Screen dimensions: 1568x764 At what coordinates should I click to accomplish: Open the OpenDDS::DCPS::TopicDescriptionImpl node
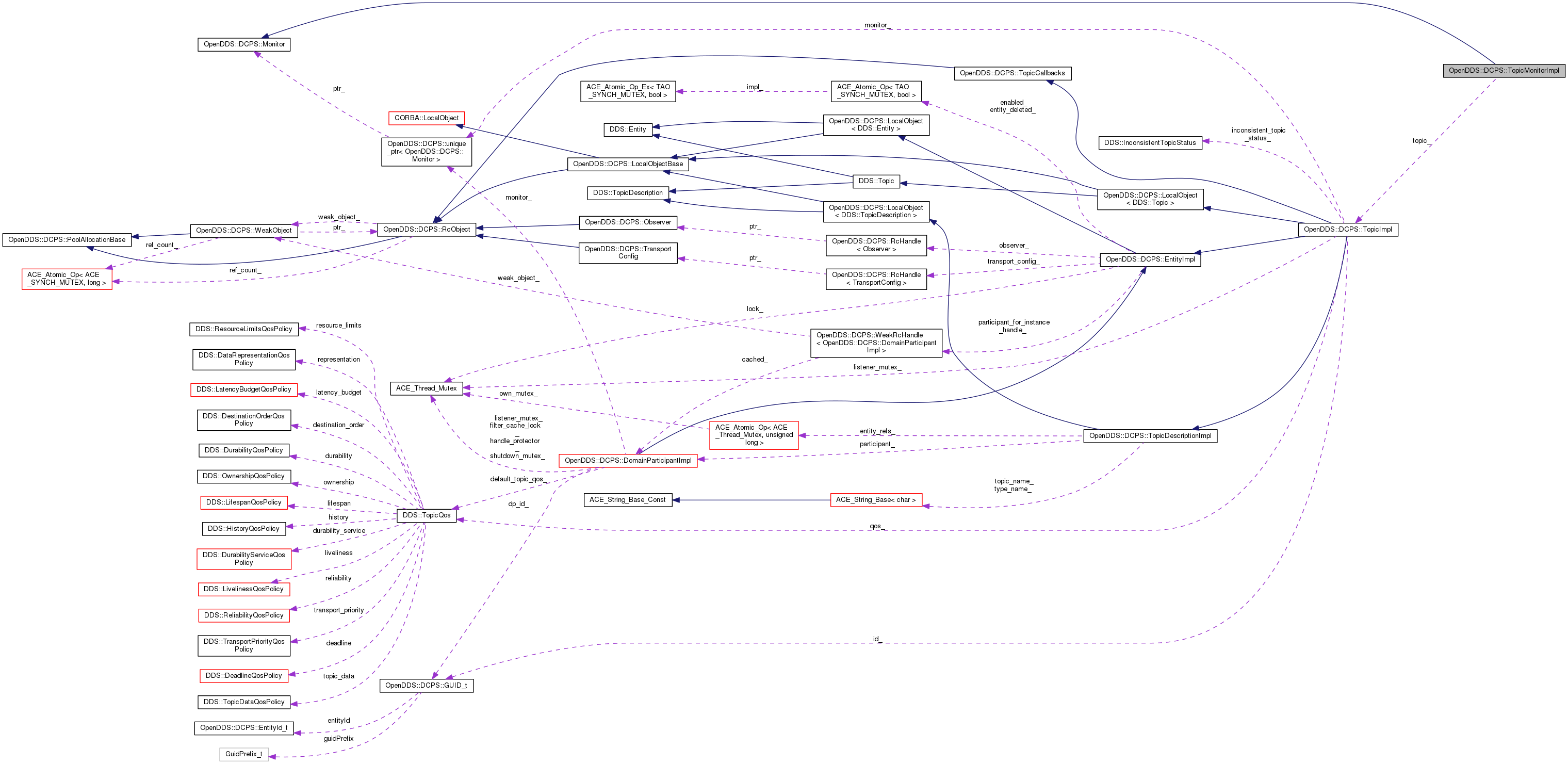point(1150,436)
